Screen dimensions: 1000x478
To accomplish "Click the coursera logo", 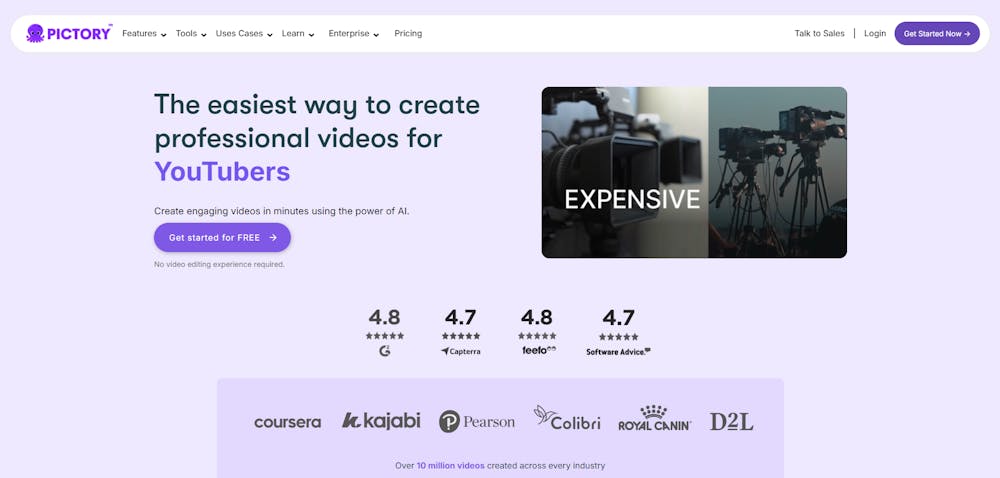I will tap(288, 422).
